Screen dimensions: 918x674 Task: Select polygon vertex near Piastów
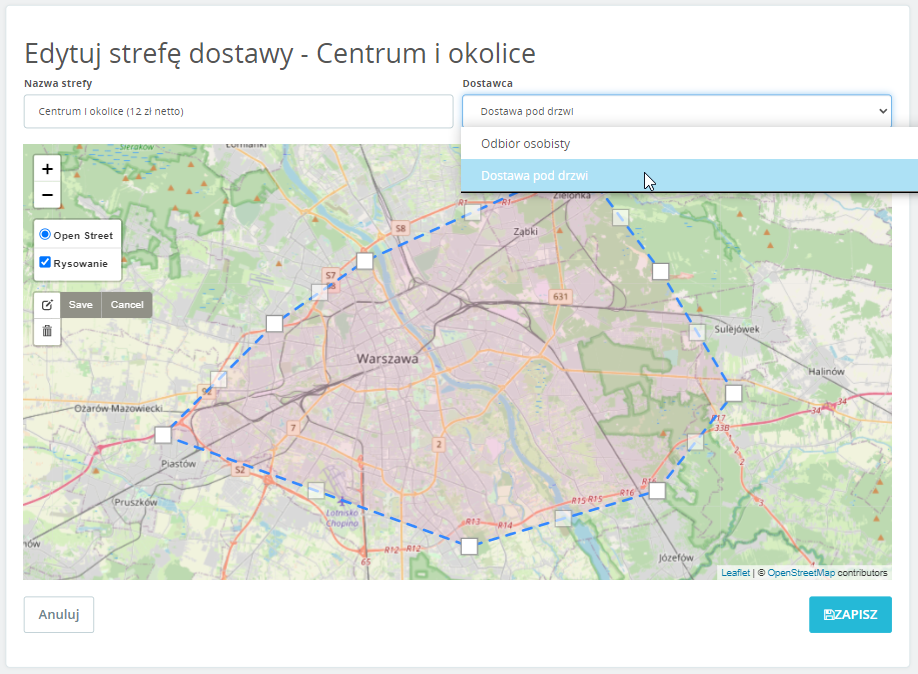pos(163,435)
